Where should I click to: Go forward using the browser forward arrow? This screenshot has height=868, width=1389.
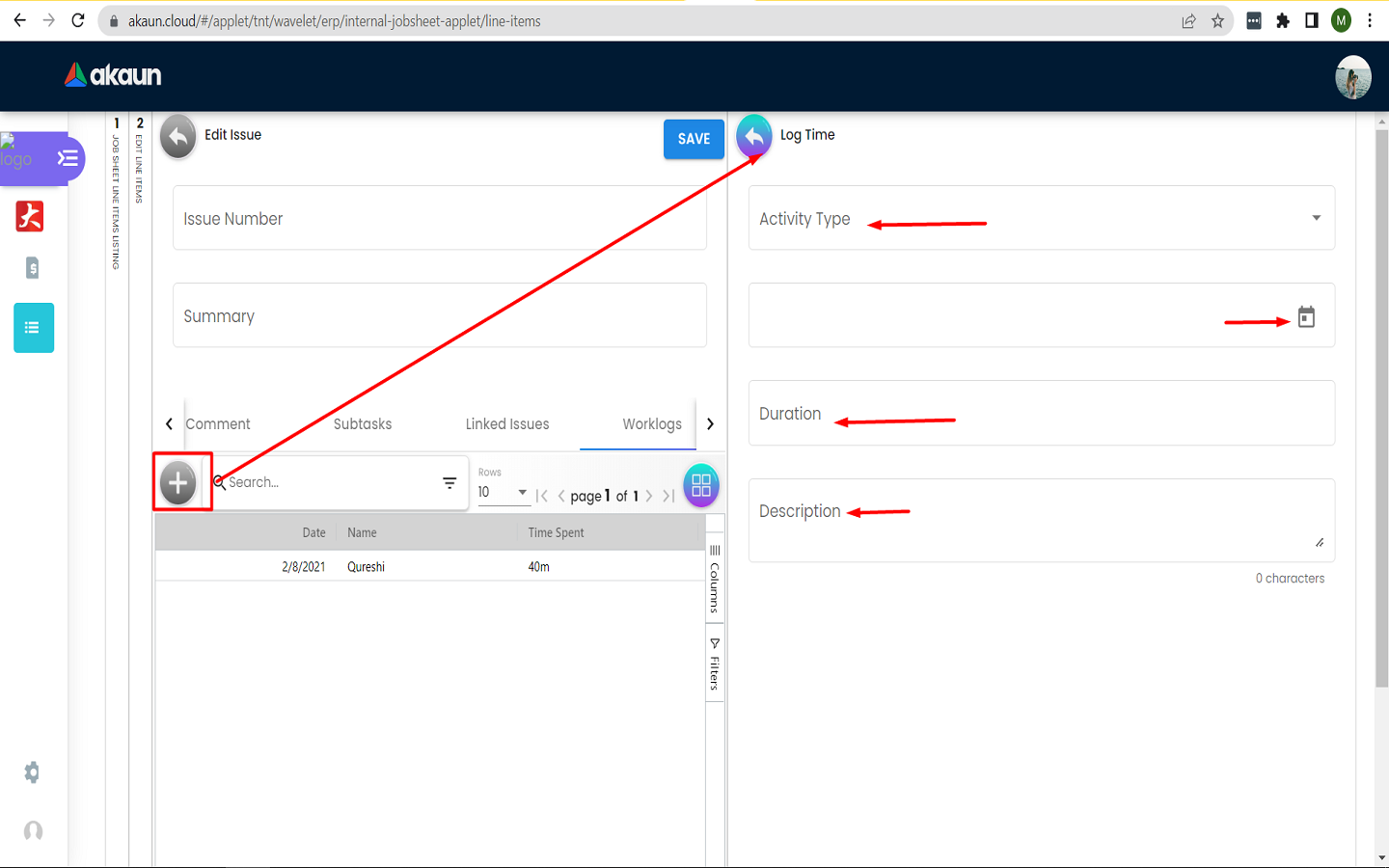[48, 20]
